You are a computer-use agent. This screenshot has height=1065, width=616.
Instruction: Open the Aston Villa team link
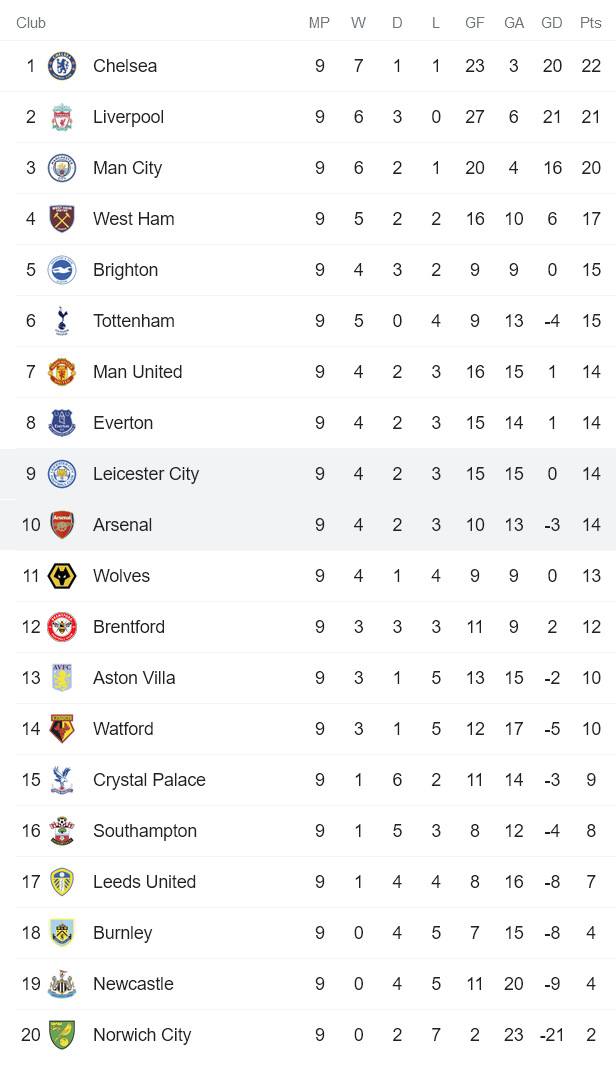(x=134, y=678)
